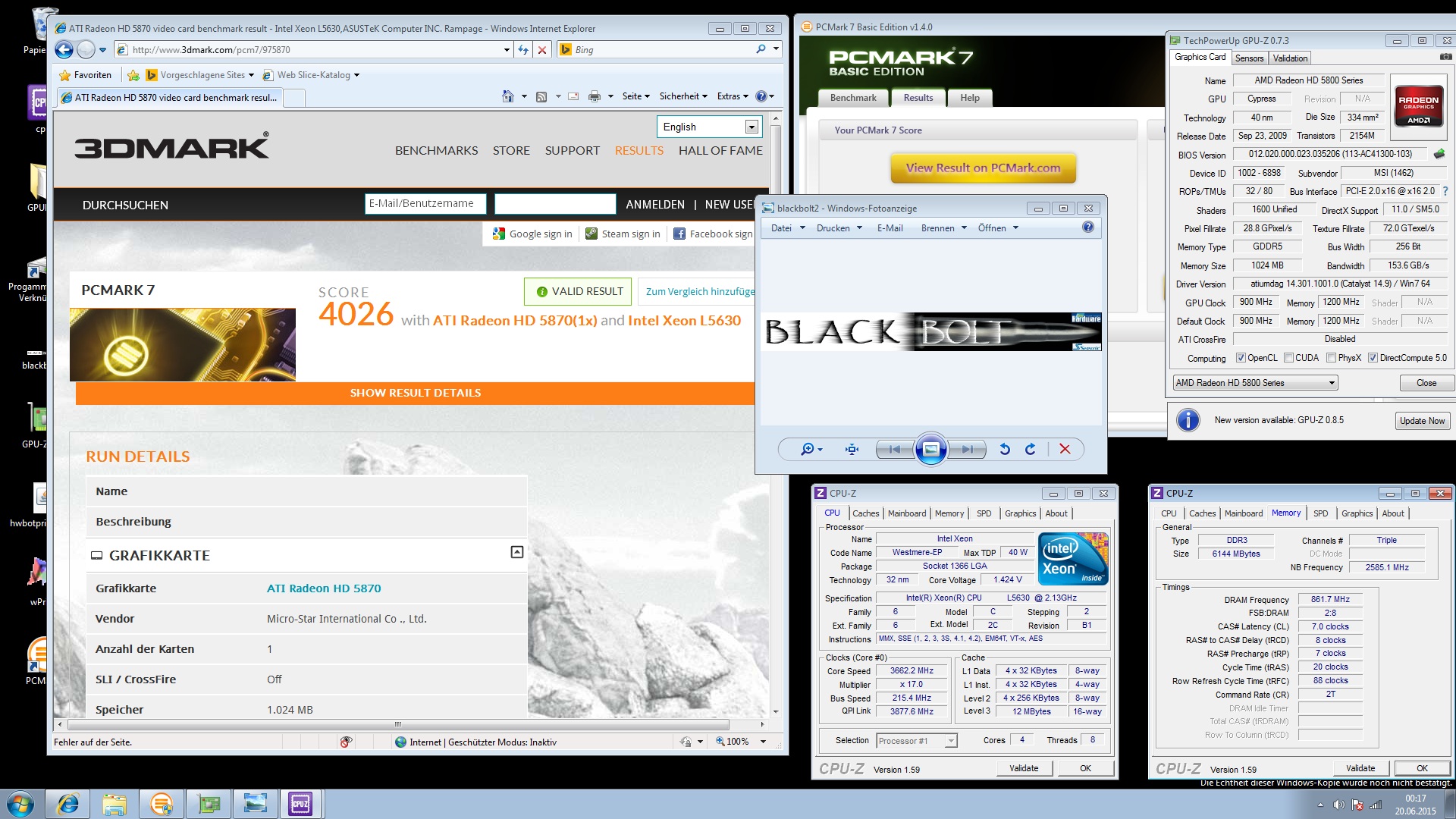This screenshot has width=1456, height=819.
Task: Click the printer icon in IE toolbar
Action: pos(595,97)
